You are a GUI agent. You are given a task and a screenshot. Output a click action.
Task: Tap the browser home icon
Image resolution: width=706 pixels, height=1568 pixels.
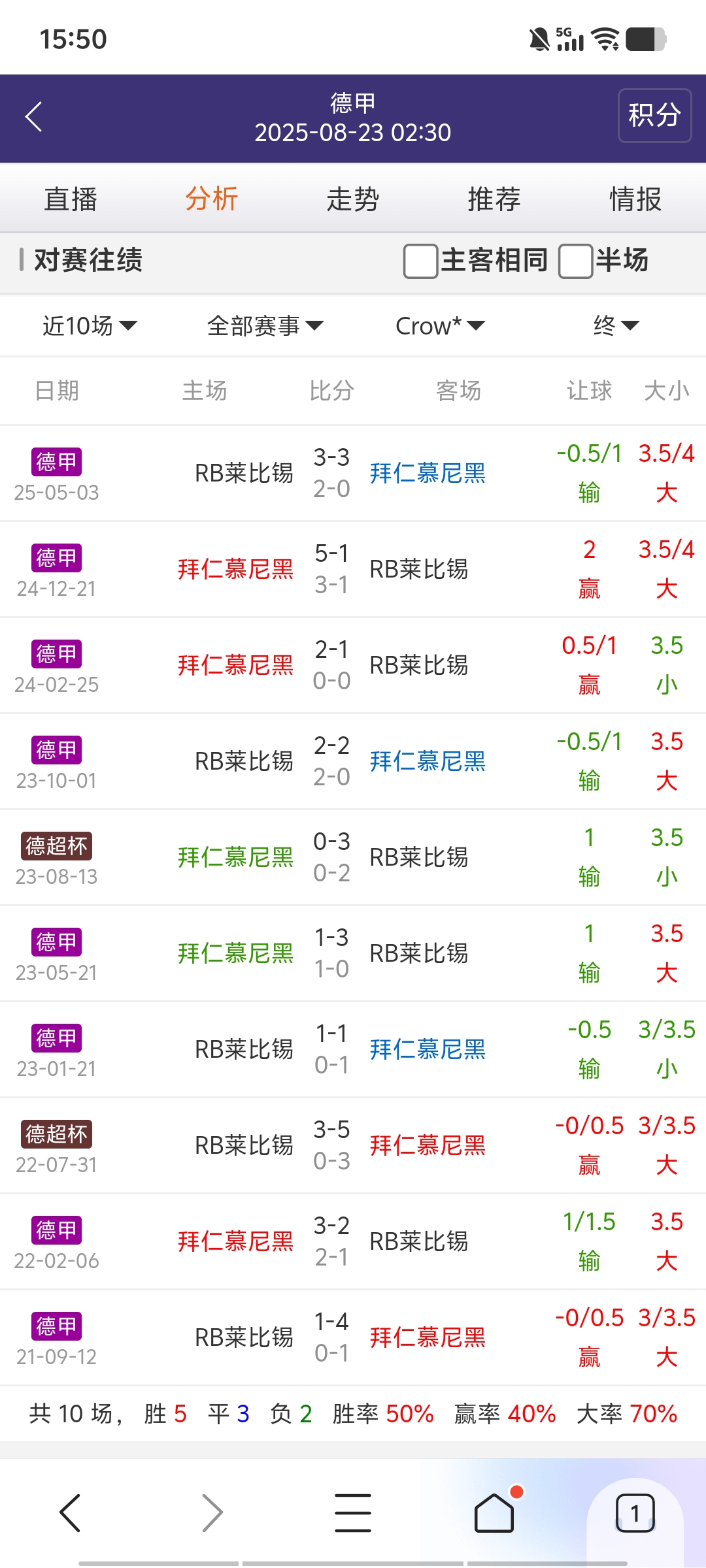click(494, 1512)
